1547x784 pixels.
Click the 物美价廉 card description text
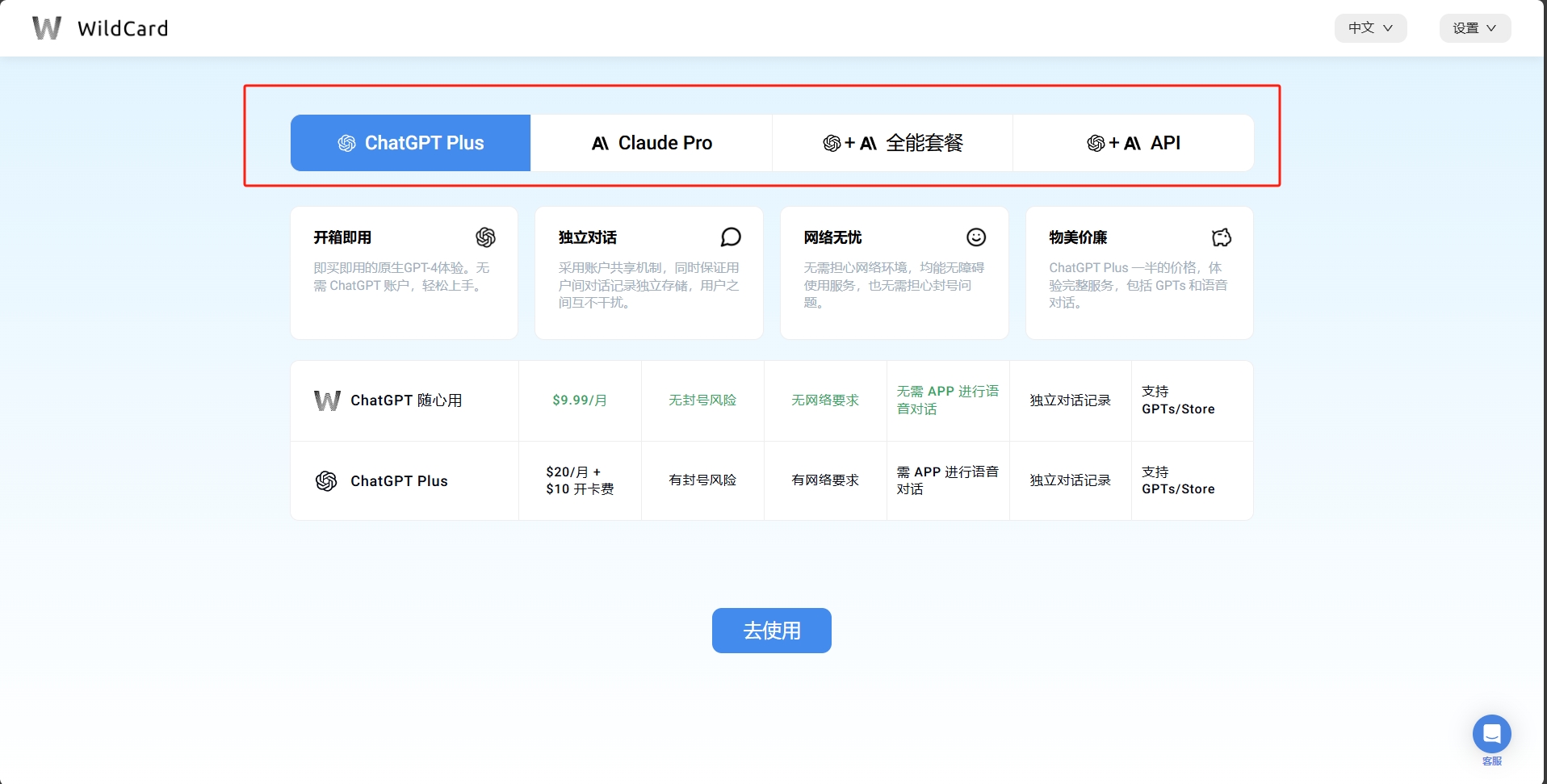click(1138, 285)
